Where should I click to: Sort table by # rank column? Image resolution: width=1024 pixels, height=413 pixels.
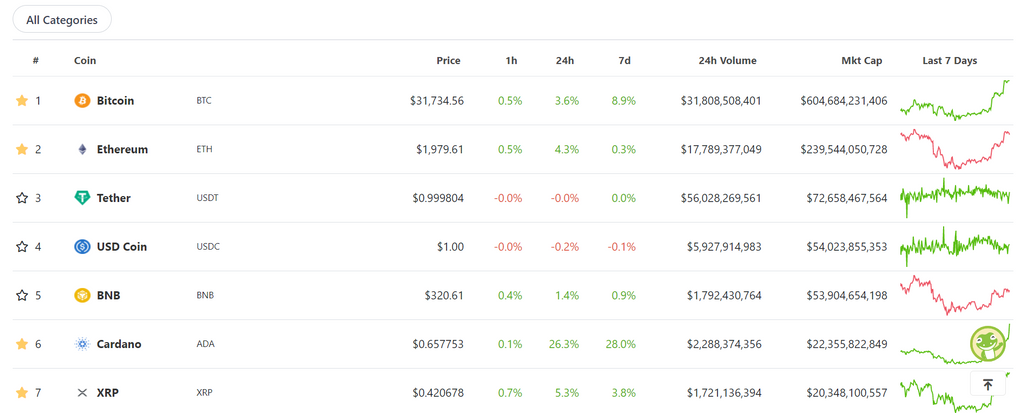point(36,61)
